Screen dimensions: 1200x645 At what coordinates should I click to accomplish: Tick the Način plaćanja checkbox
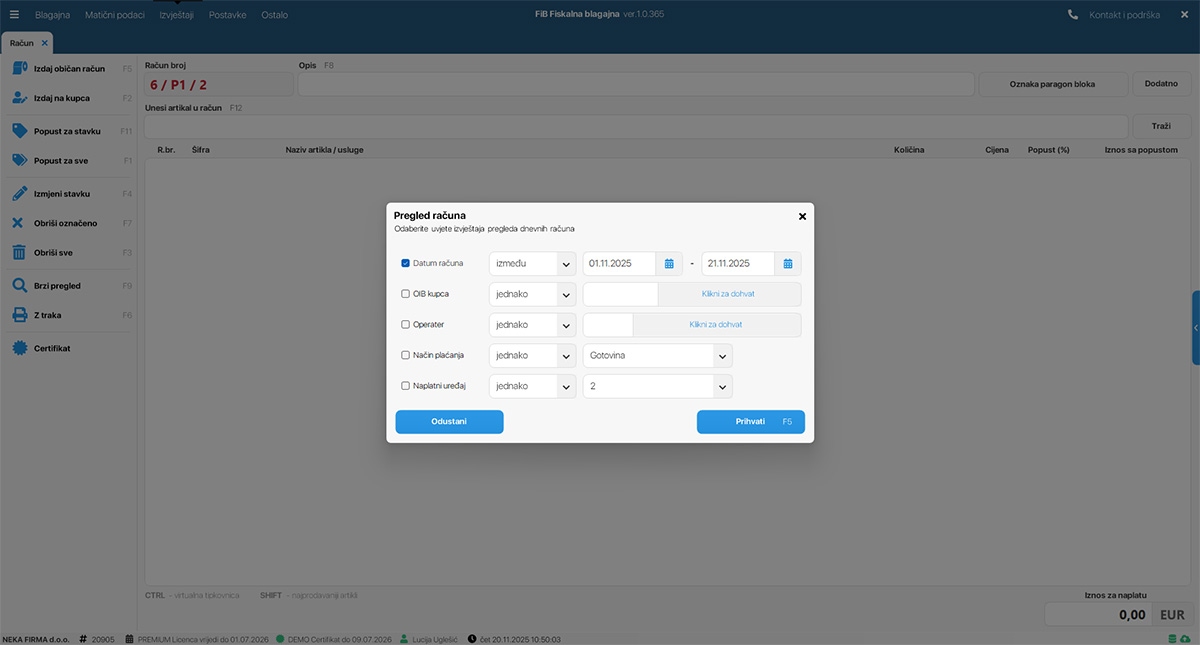[405, 356]
